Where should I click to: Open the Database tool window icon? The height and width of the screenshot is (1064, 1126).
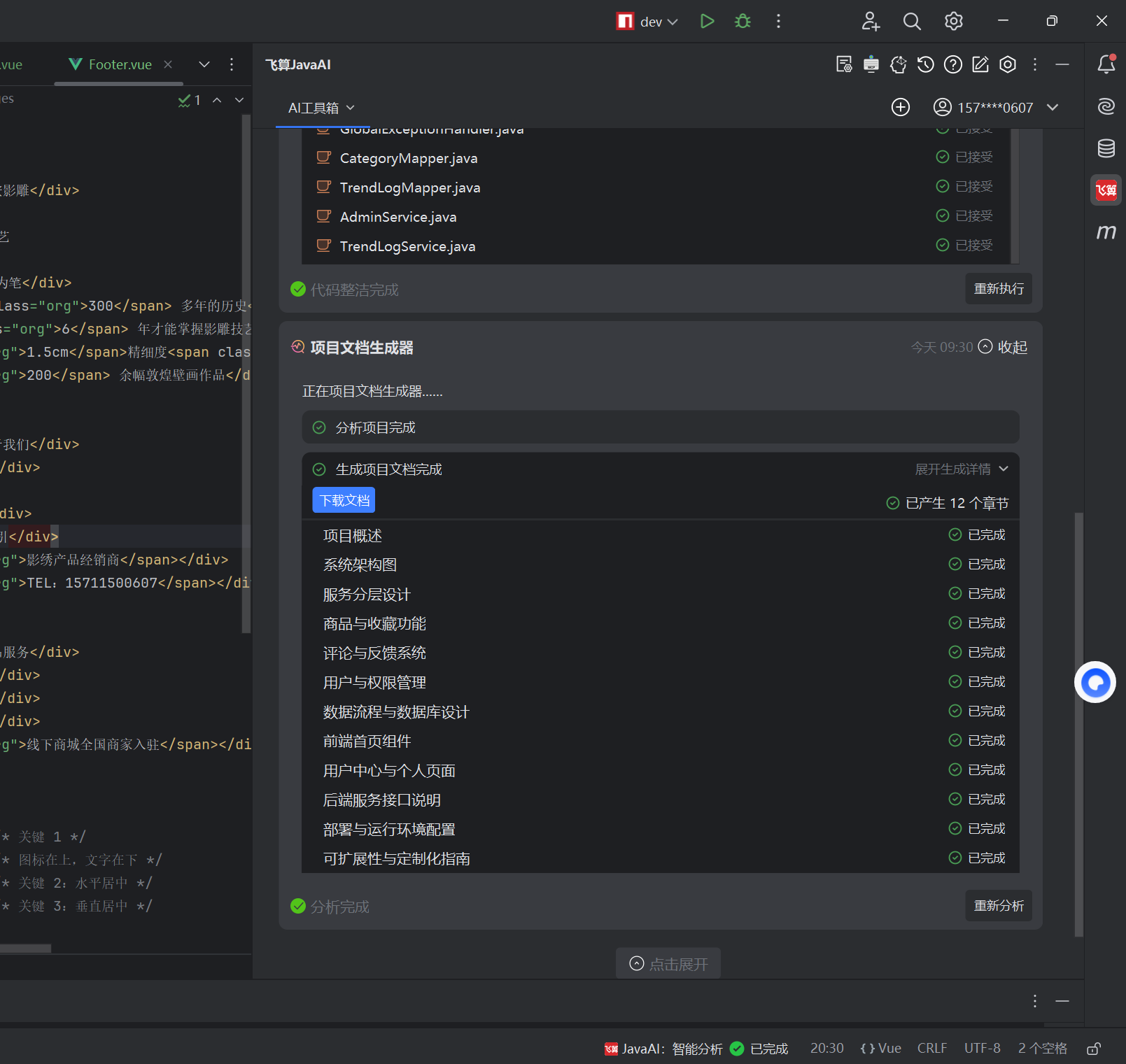point(1106,148)
